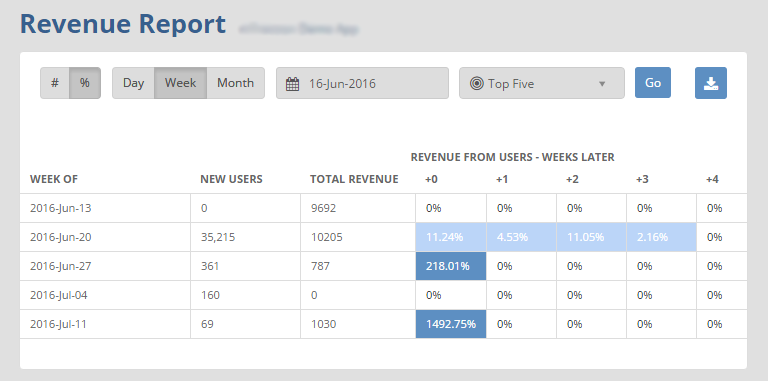Screen dimensions: 768x381
Task: Select the Week granularity option
Action: click(180, 83)
